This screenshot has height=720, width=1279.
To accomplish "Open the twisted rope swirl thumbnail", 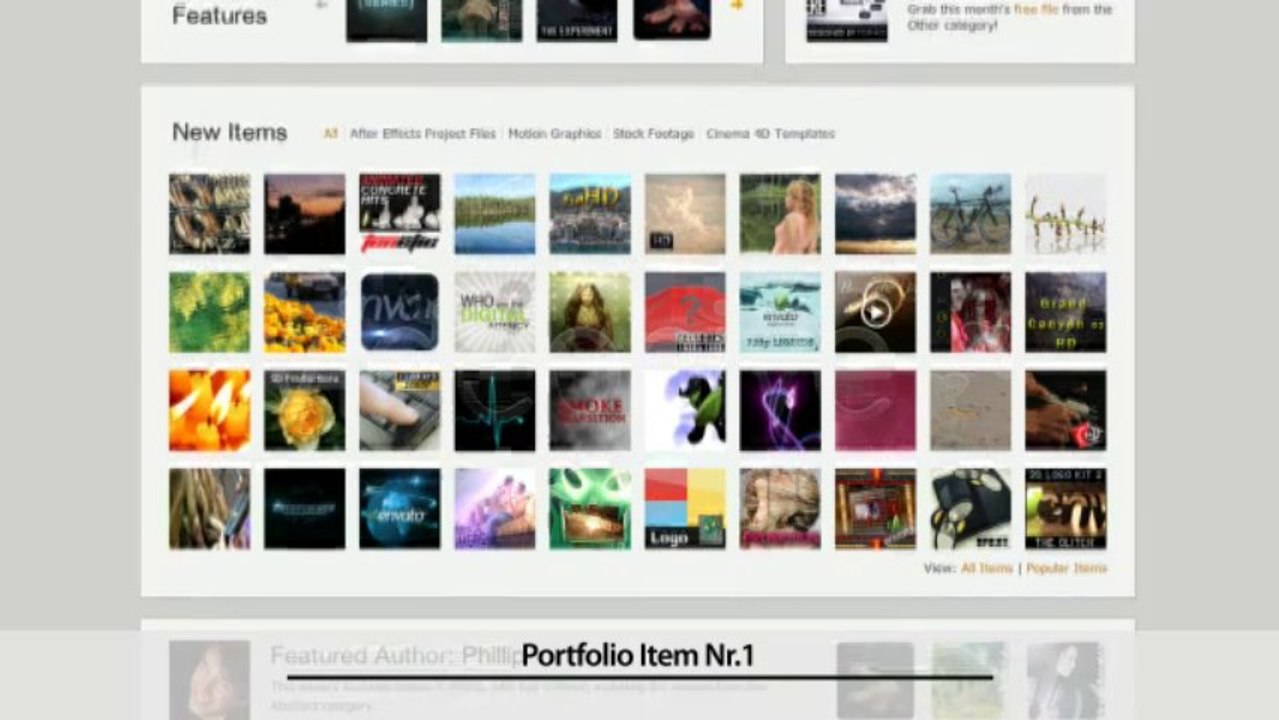I will click(x=210, y=214).
